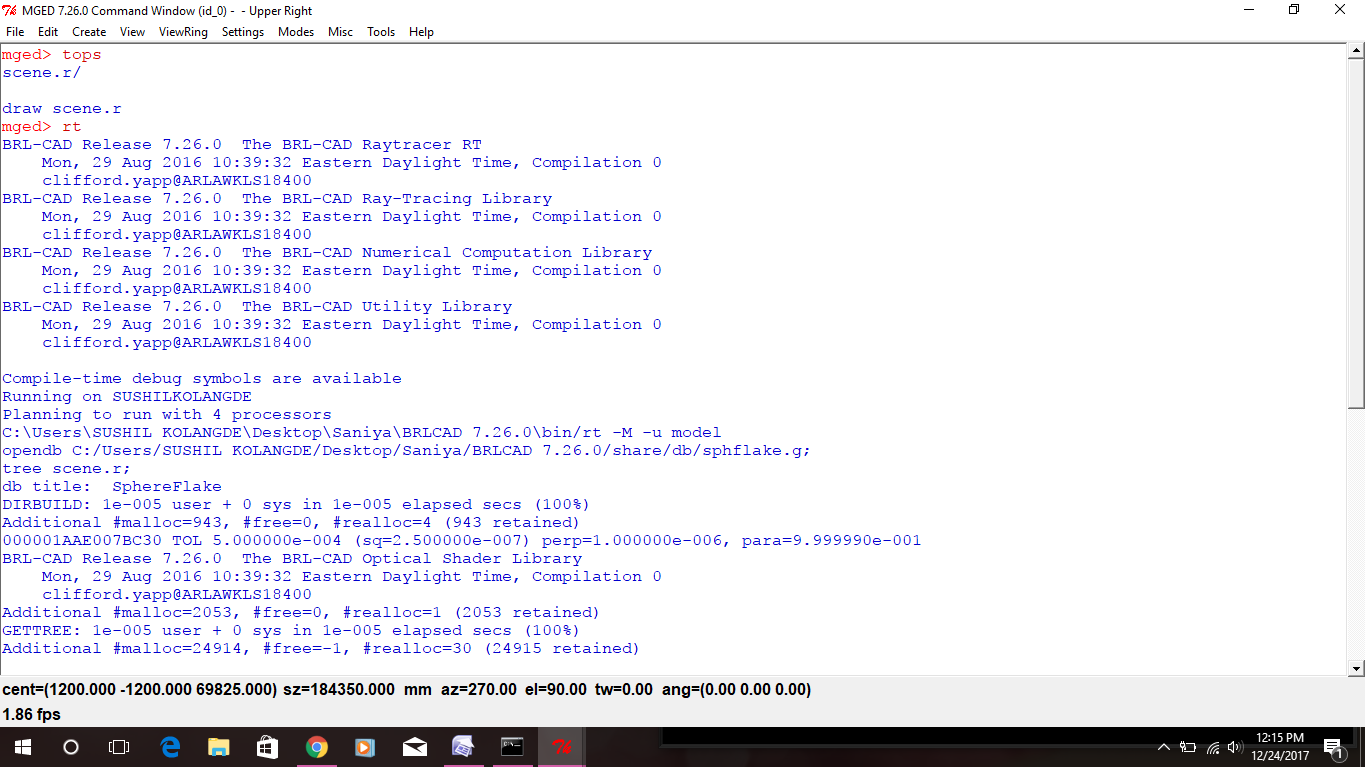
Task: Click the vertical scrollbar thumb
Action: click(1356, 235)
